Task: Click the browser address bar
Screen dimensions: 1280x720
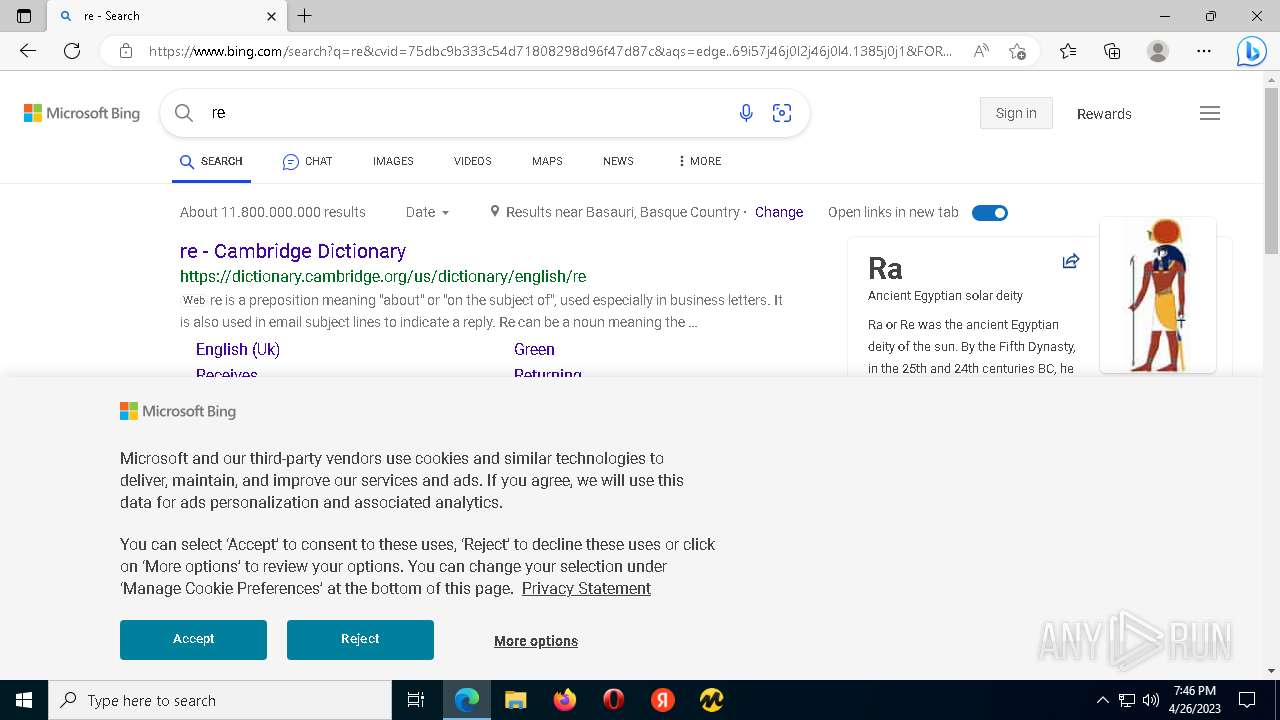Action: (550, 51)
